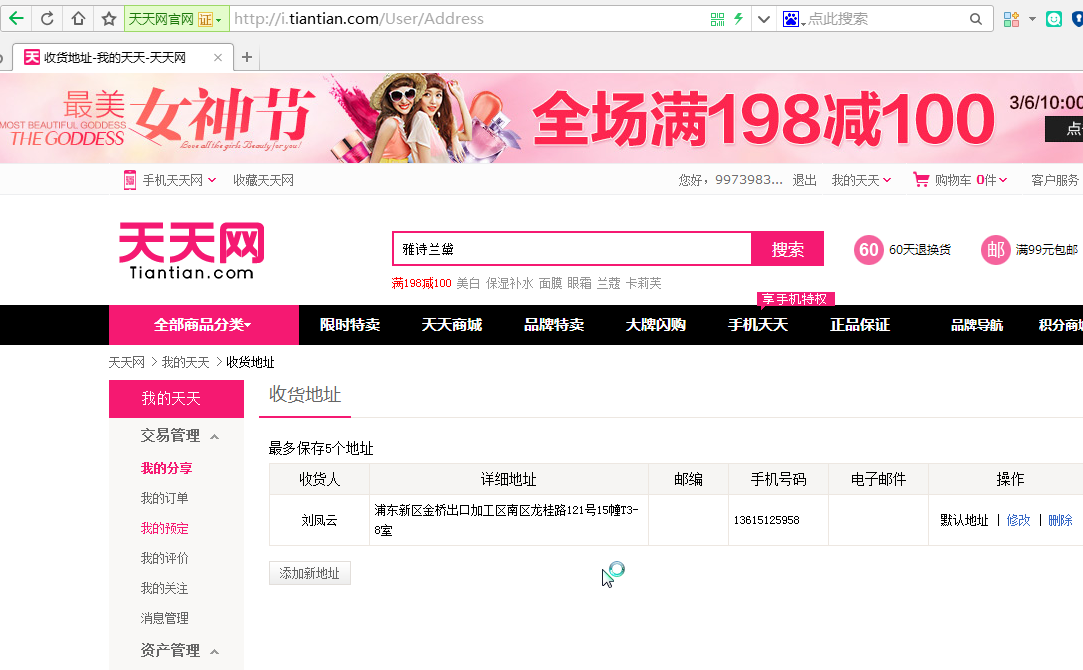
Task: Click the green lightning speed-mode icon
Action: (738, 19)
